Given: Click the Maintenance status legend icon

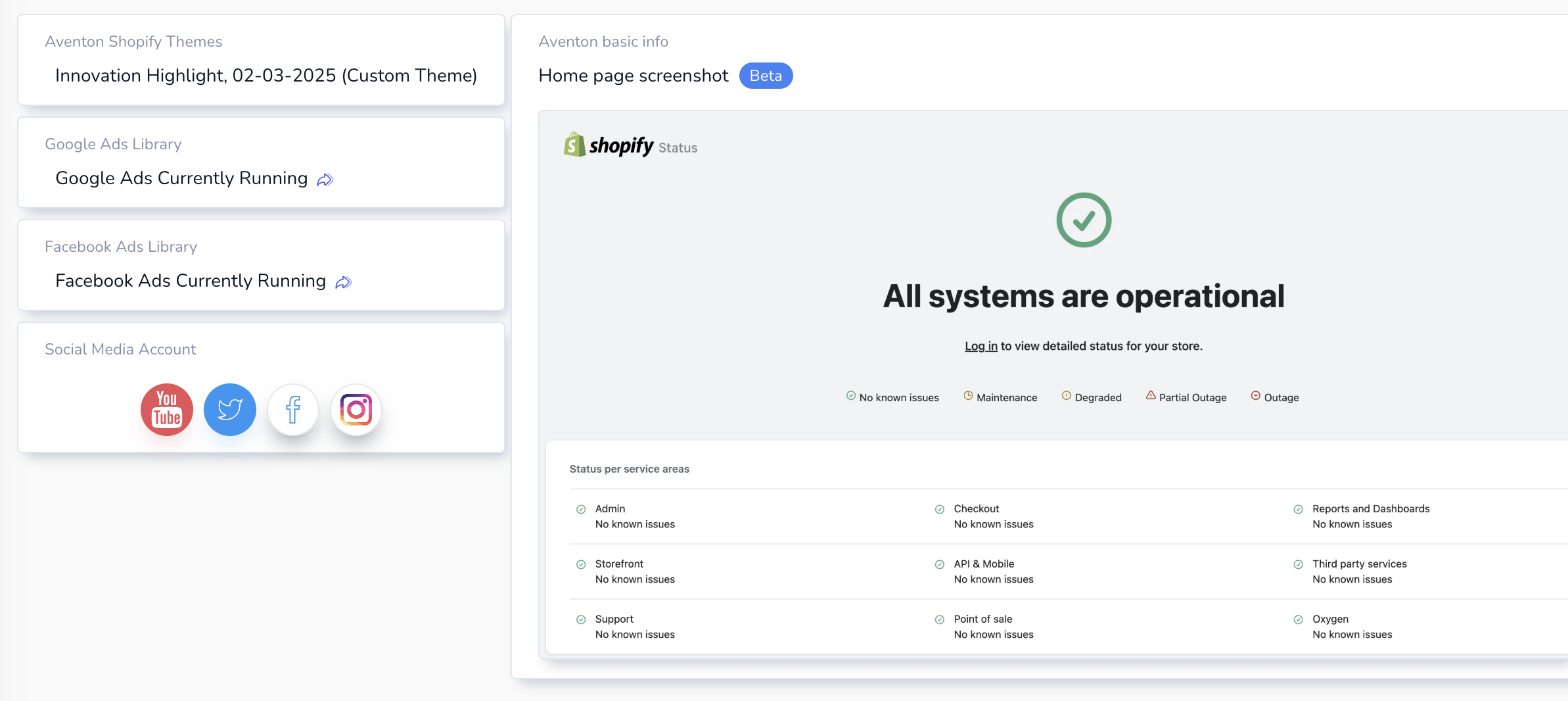Looking at the screenshot, I should point(969,396).
